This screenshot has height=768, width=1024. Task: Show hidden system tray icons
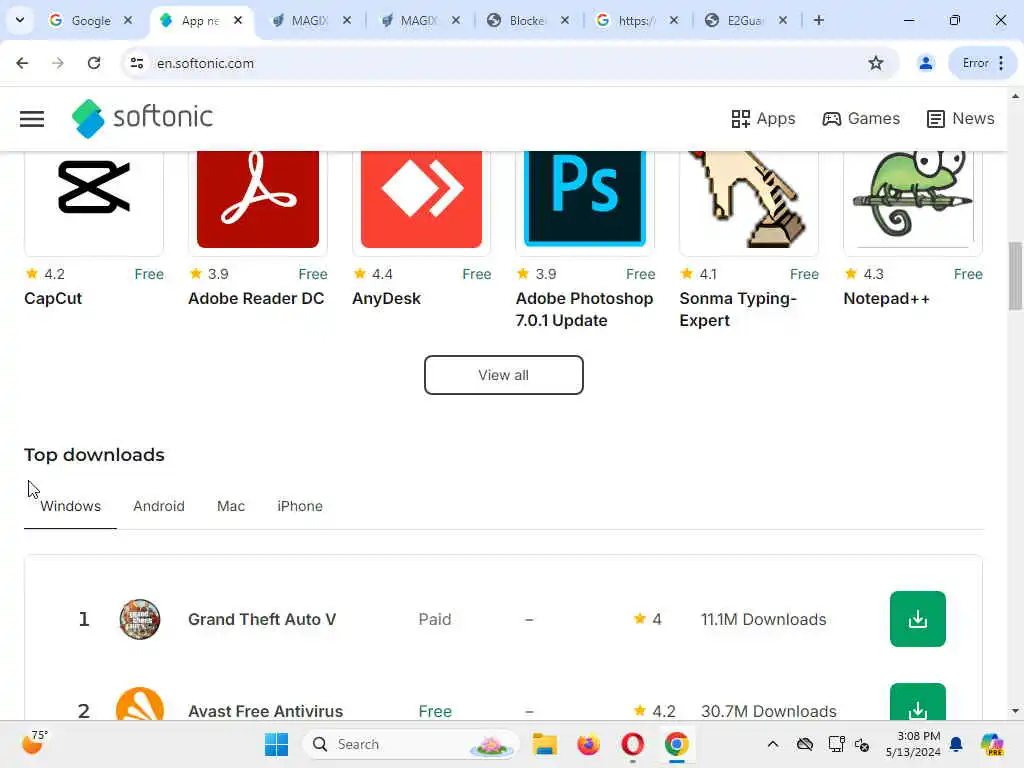click(773, 744)
